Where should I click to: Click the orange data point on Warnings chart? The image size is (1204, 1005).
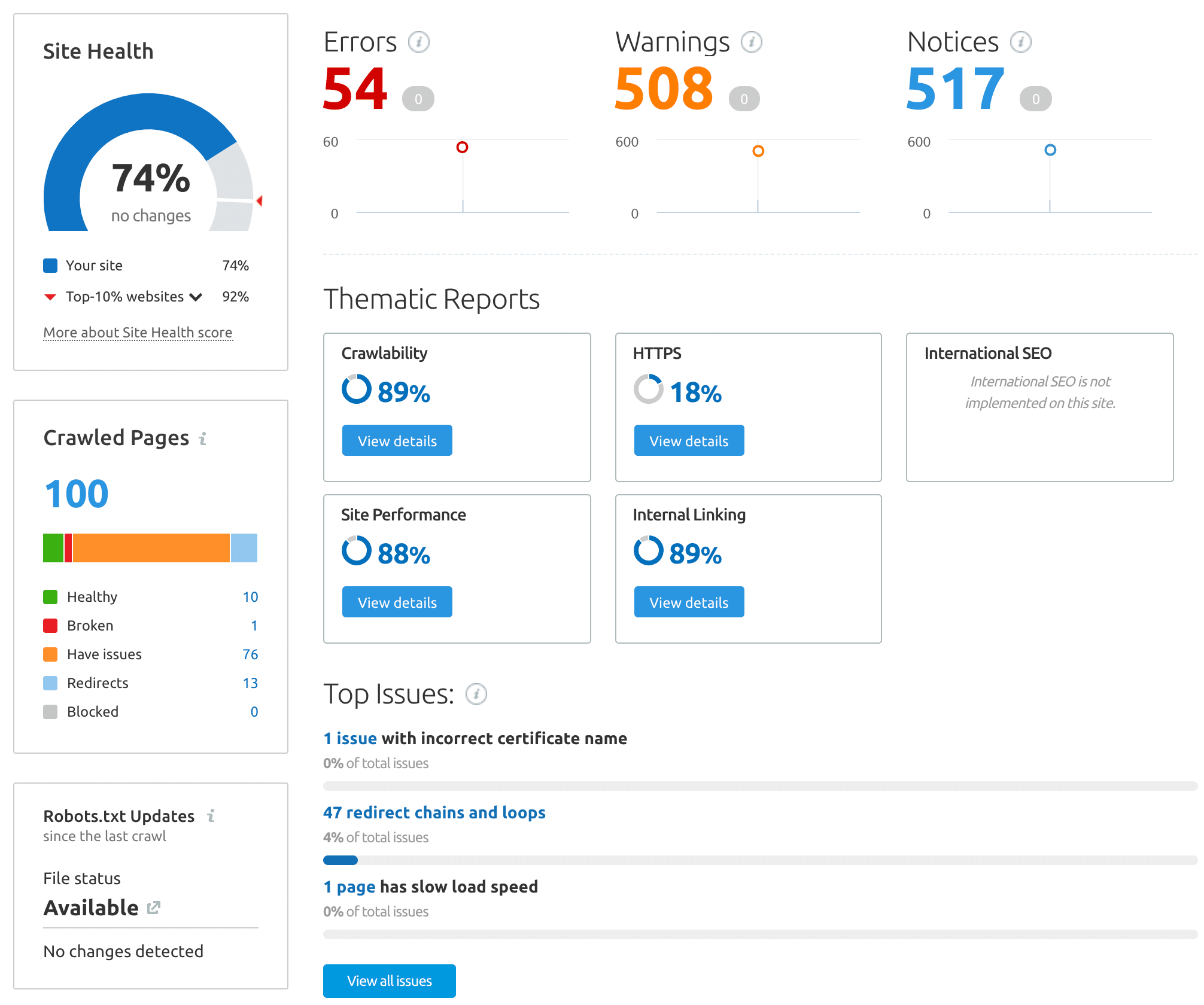click(758, 151)
